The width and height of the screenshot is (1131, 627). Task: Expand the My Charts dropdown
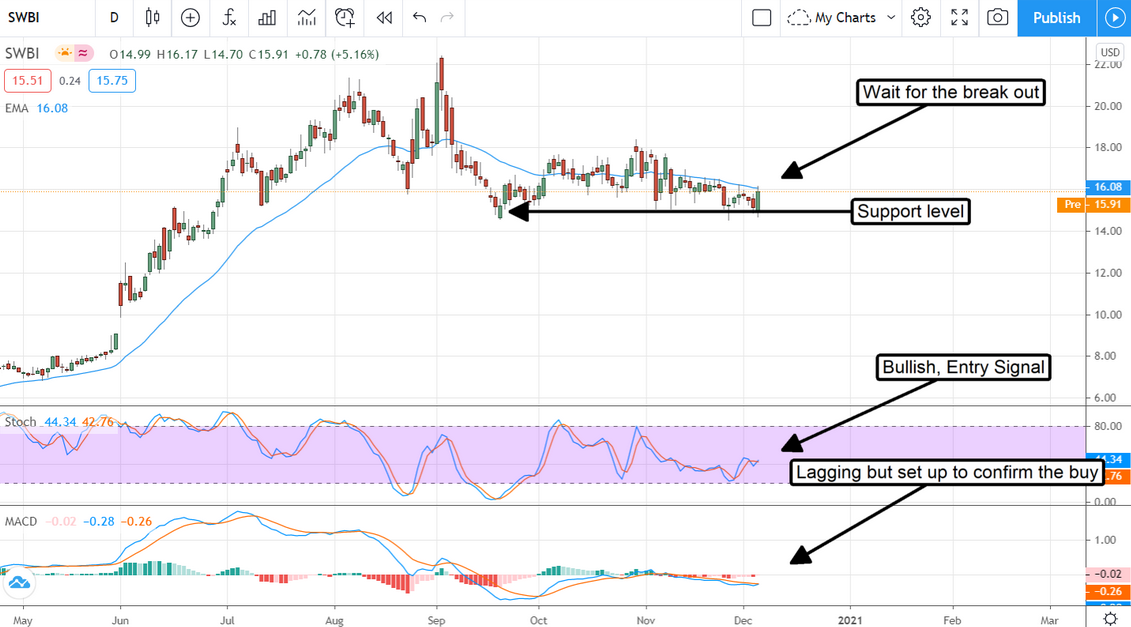click(842, 17)
